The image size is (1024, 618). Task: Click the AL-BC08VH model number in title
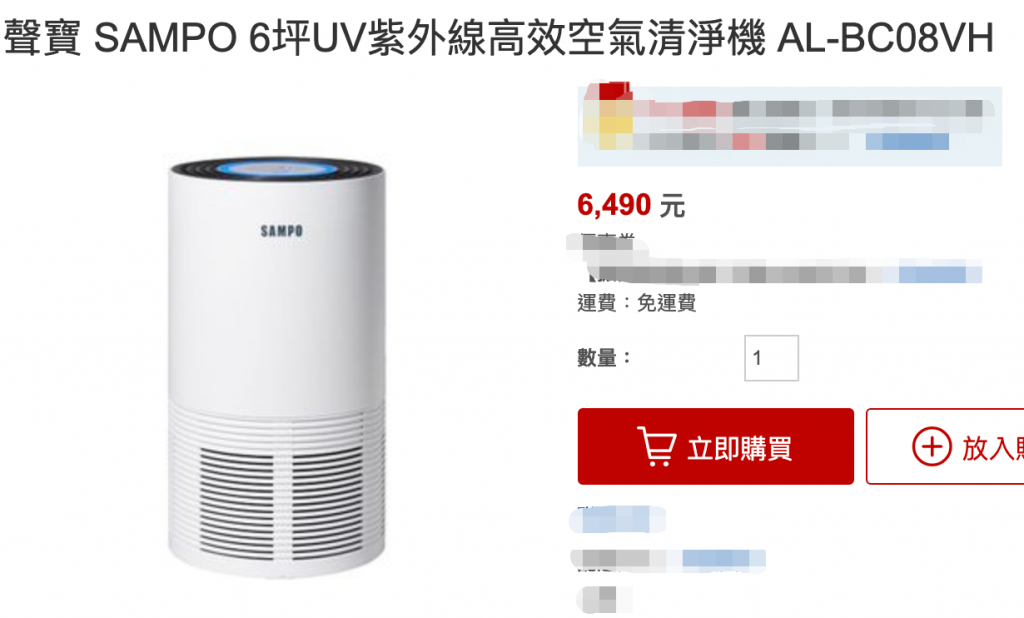coord(885,37)
